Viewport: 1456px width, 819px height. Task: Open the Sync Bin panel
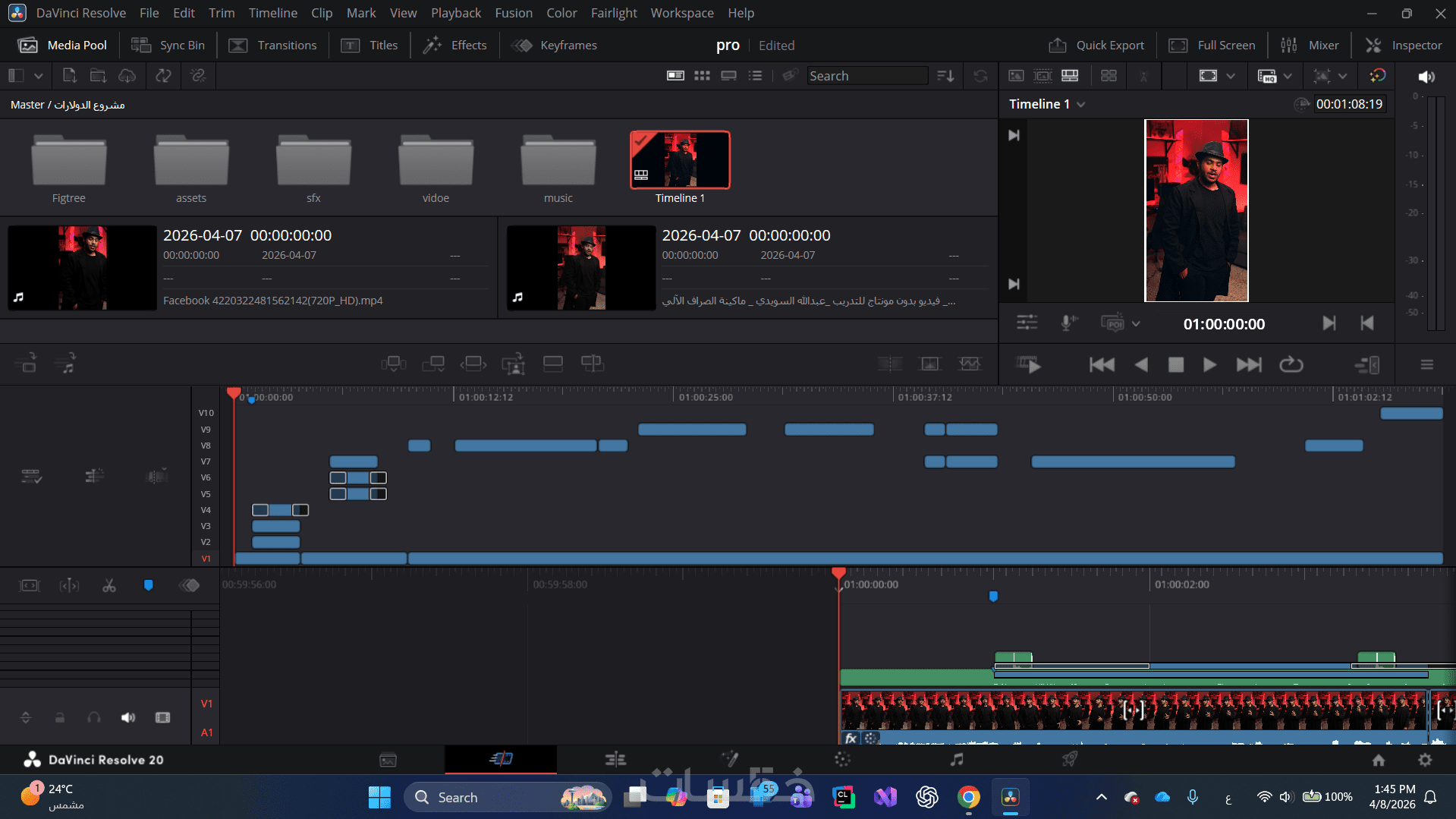[168, 46]
